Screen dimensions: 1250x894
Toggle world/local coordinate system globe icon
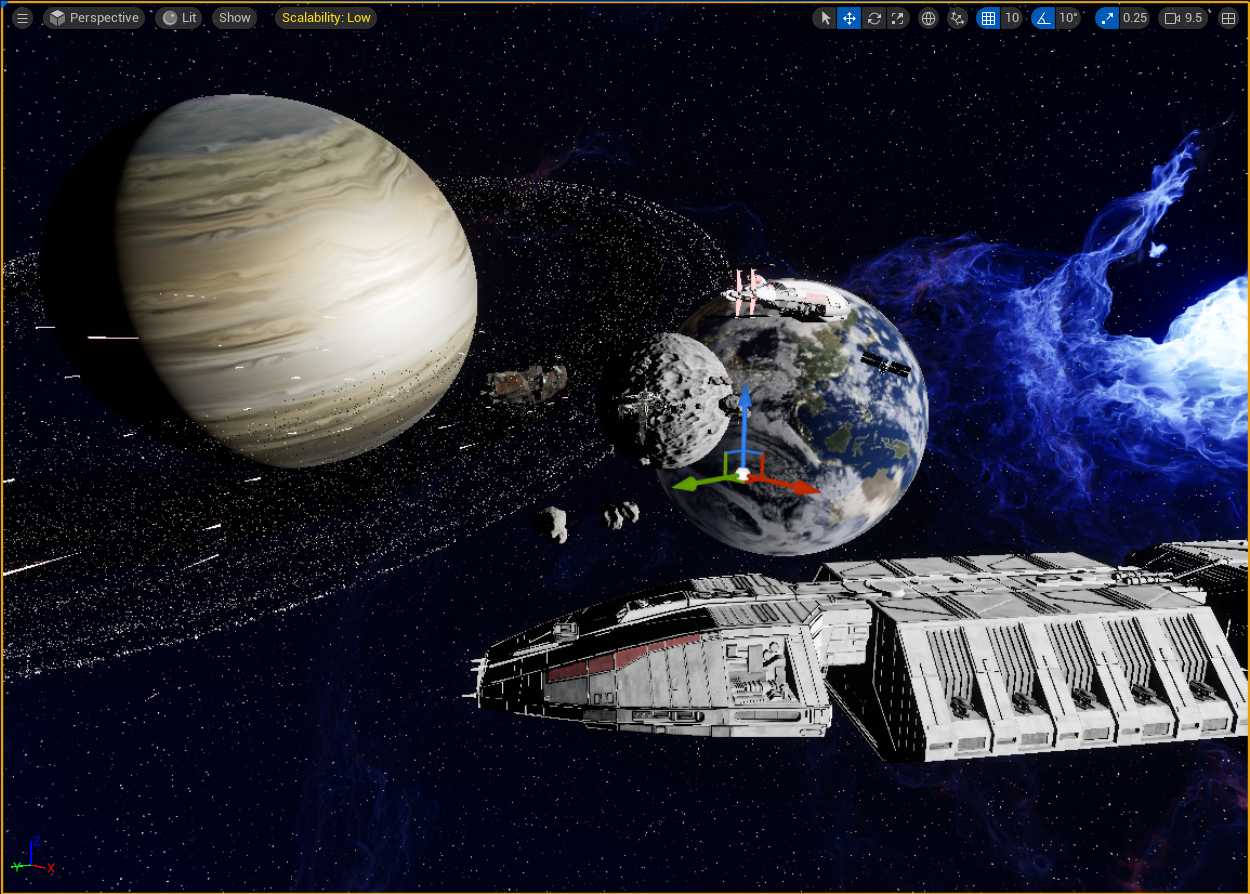coord(928,18)
